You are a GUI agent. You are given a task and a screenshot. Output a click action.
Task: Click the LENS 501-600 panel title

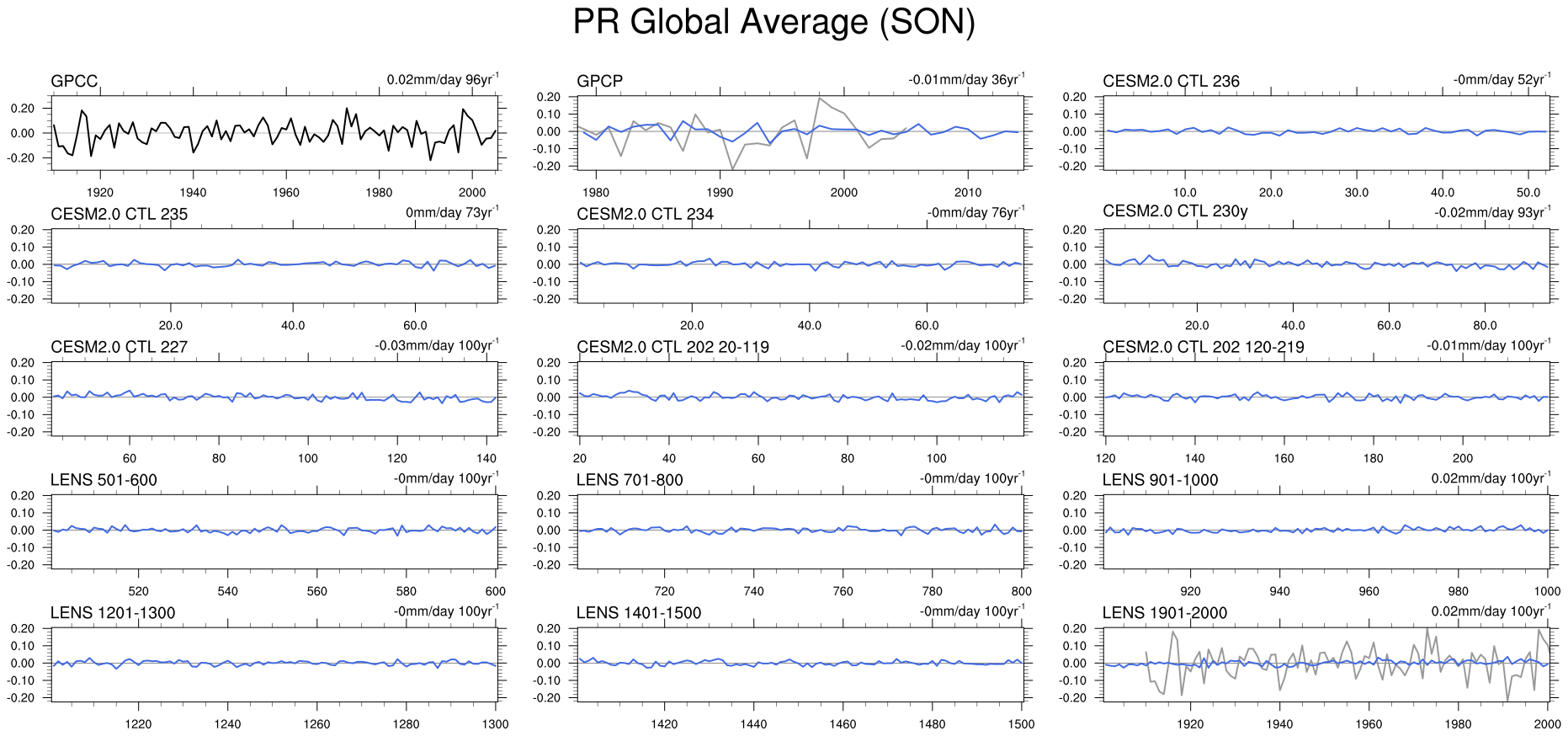104,480
